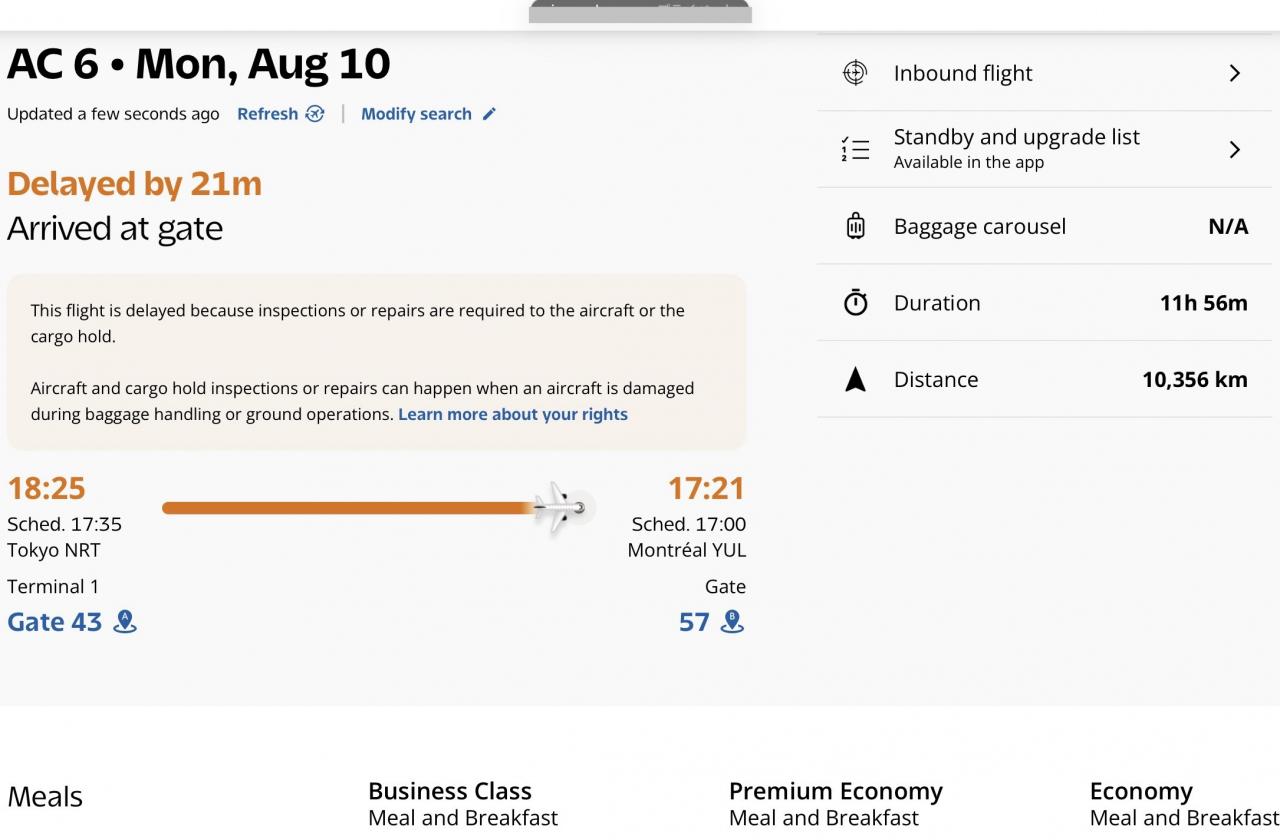Click the arrival gate 57 number
The image size is (1280, 840).
694,622
